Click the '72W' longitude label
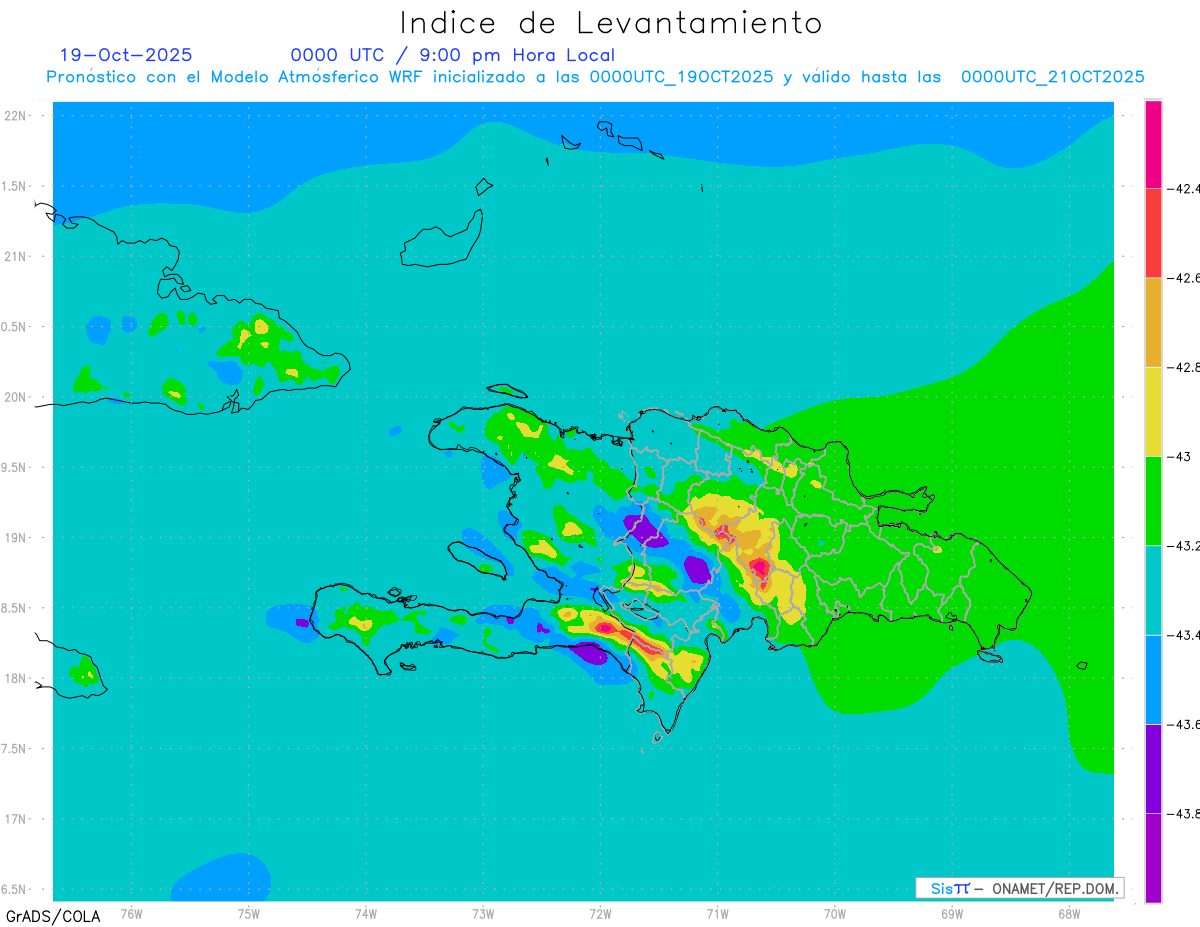This screenshot has height=927, width=1200. click(600, 912)
